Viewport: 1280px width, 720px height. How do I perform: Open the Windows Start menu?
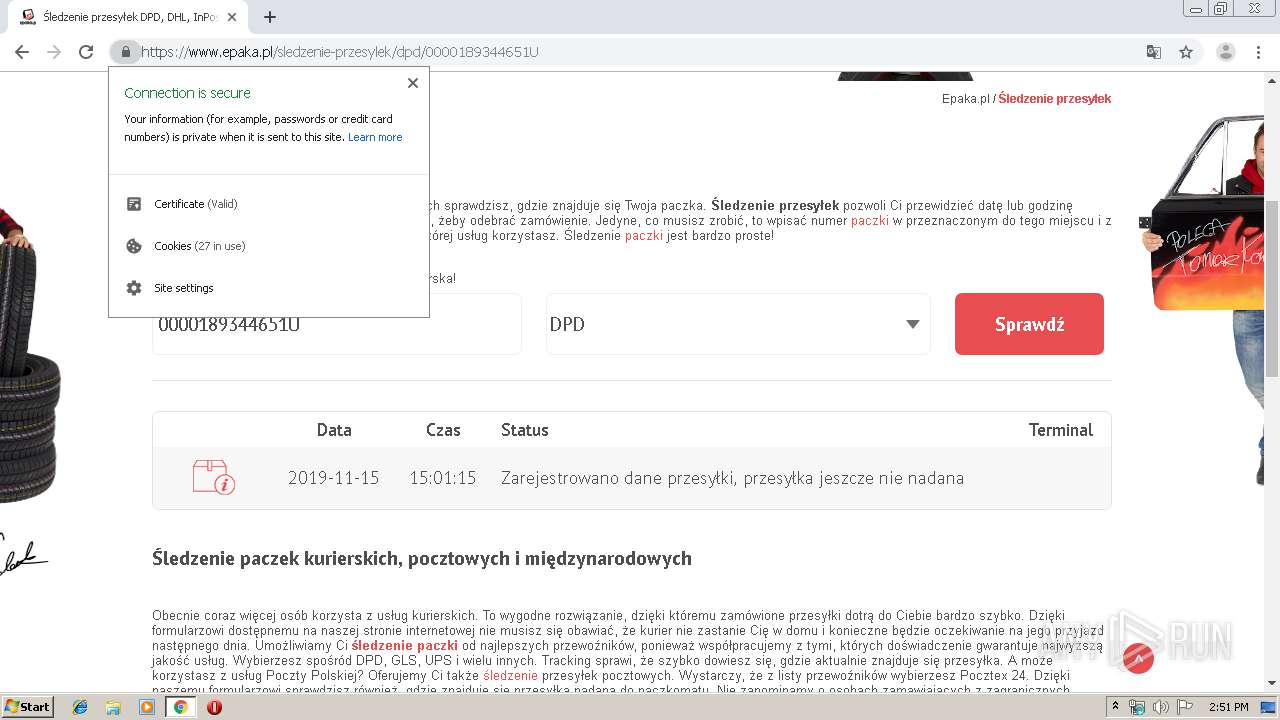[28, 707]
